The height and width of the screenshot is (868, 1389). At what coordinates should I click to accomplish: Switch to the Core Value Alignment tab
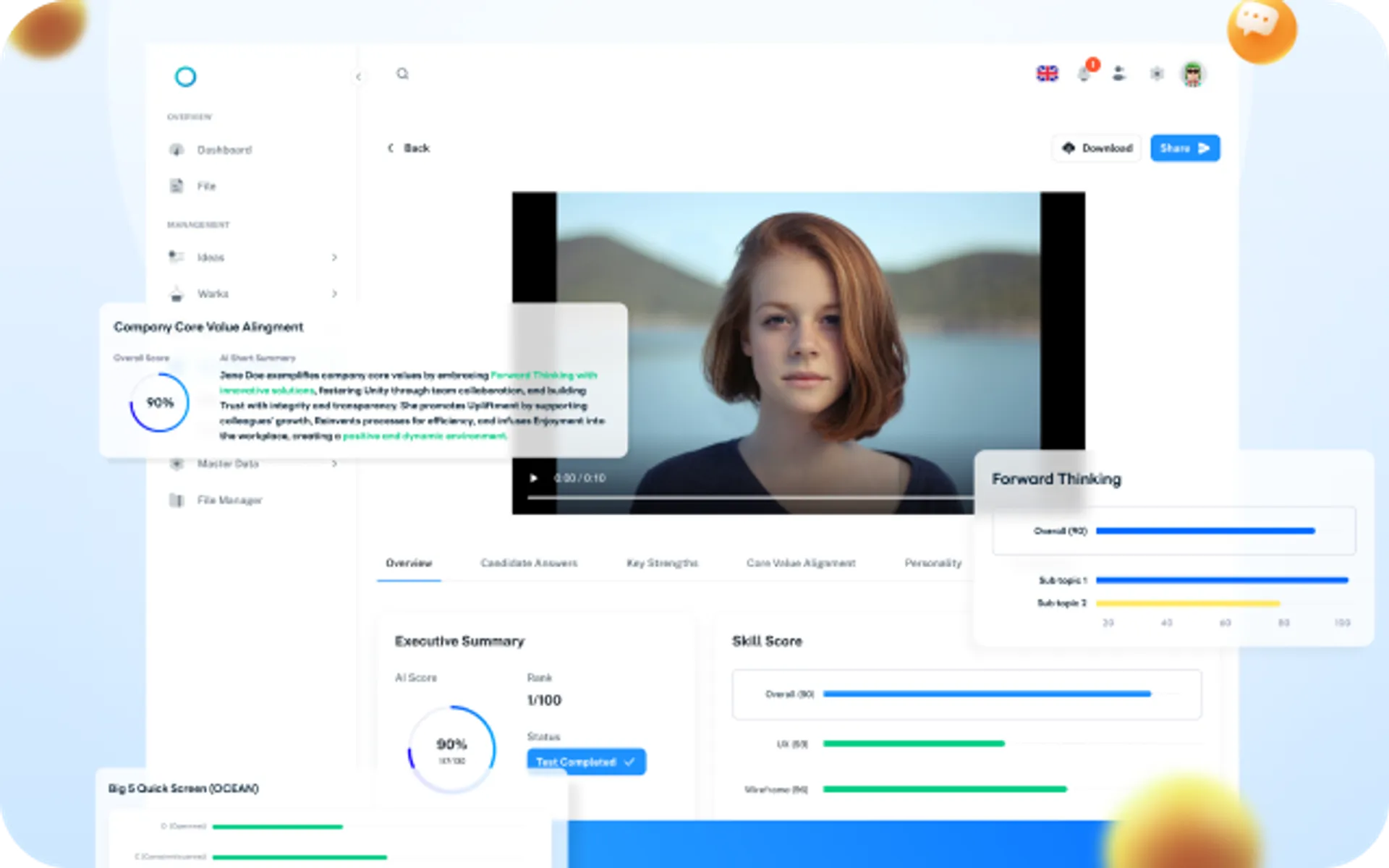pos(801,563)
